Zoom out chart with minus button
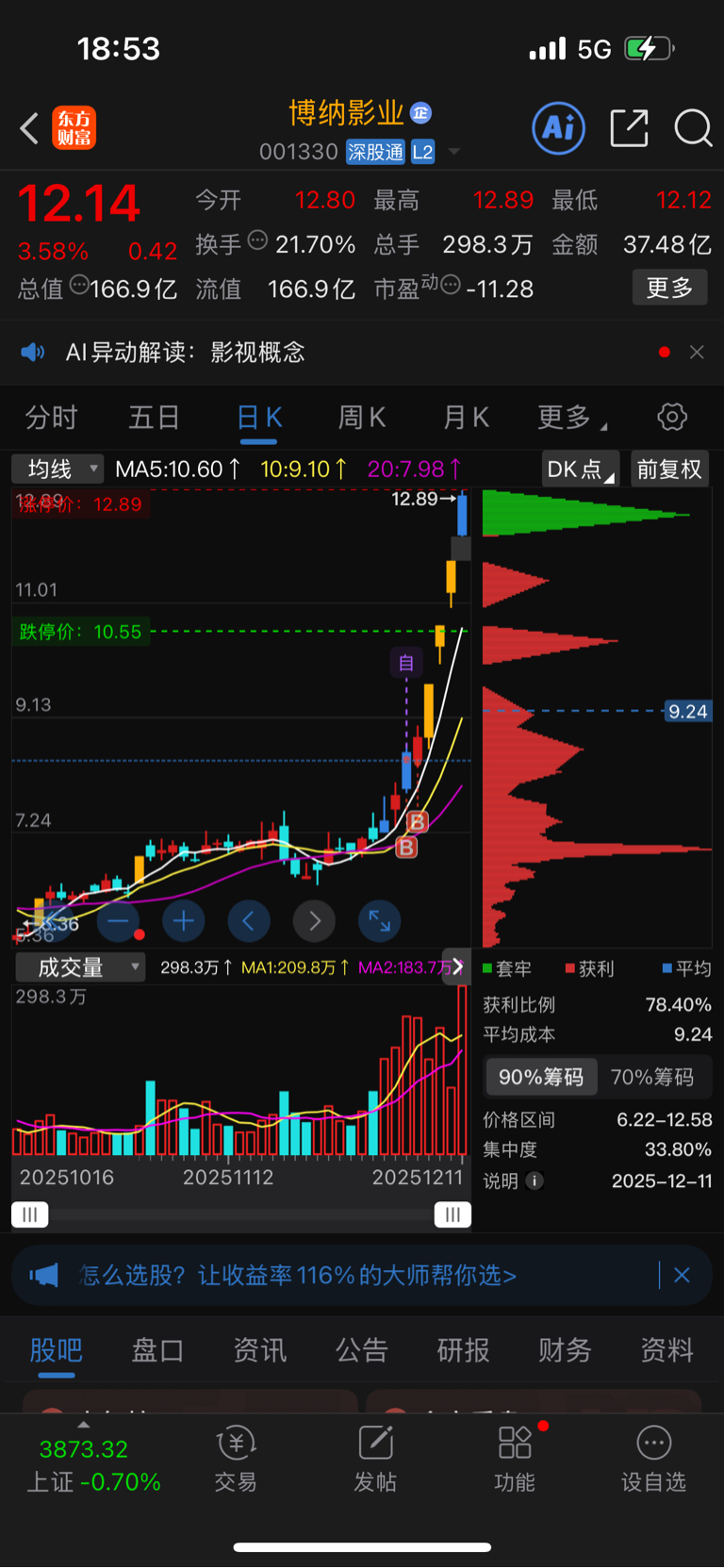The height and width of the screenshot is (1568, 724). [118, 921]
